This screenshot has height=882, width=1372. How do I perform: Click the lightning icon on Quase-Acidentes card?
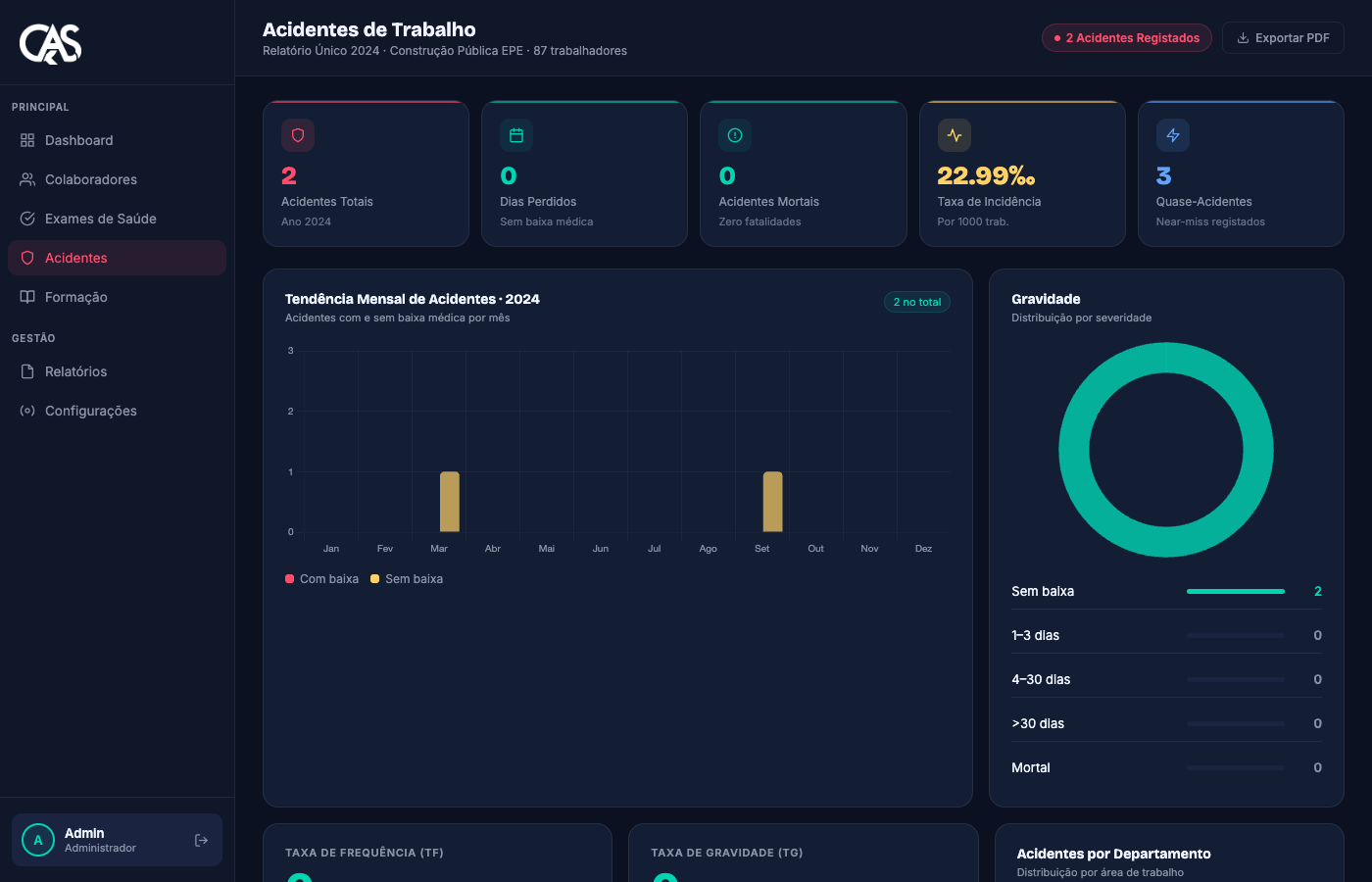point(1173,135)
